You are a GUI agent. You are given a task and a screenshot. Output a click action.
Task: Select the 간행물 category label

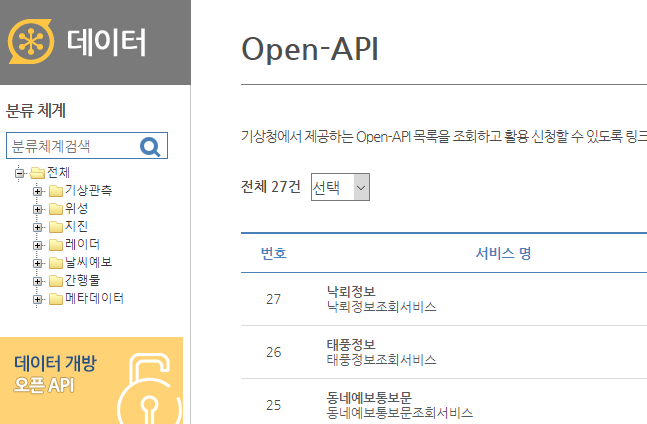tap(83, 280)
